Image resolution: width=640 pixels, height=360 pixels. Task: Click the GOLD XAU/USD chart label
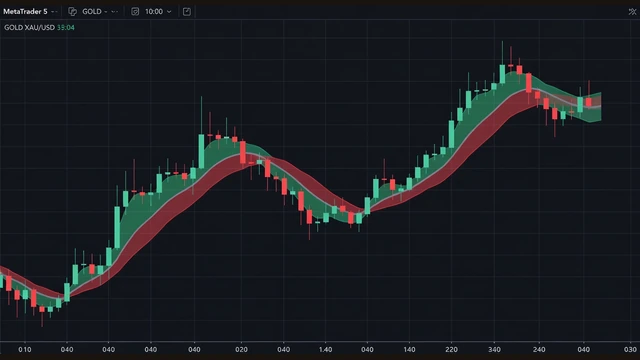(29, 27)
